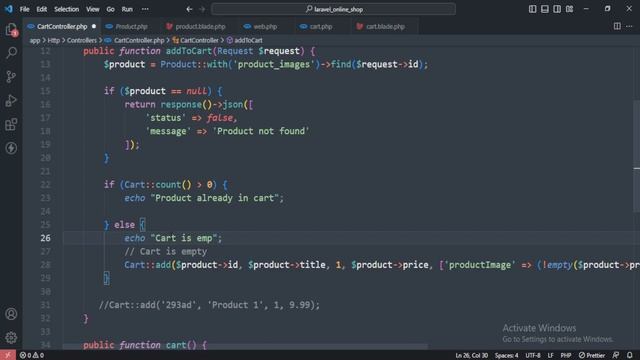Click the commented Cart::add line 31
640x360 pixels.
[x=209, y=305]
